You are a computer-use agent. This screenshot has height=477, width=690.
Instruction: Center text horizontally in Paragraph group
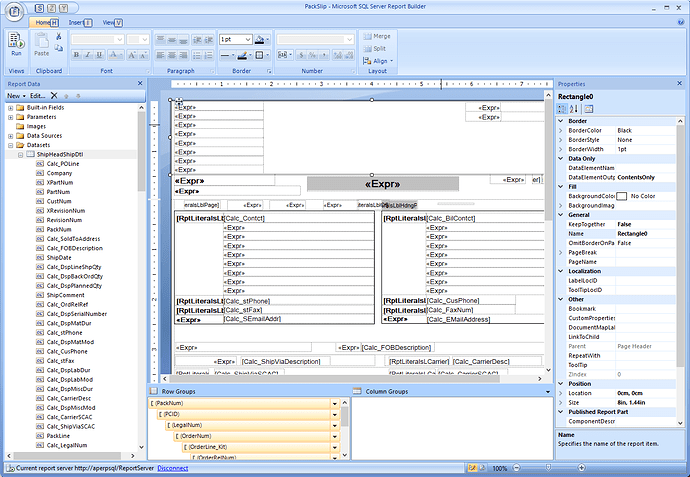tap(172, 55)
